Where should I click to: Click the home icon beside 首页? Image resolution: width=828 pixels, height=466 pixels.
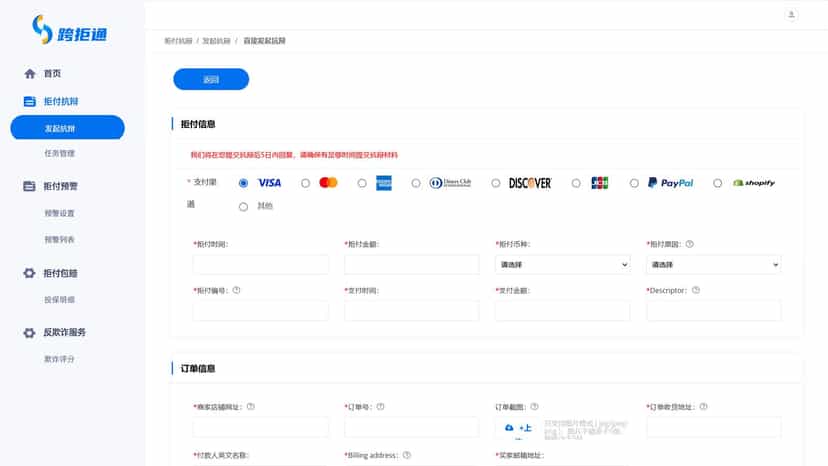[x=30, y=73]
